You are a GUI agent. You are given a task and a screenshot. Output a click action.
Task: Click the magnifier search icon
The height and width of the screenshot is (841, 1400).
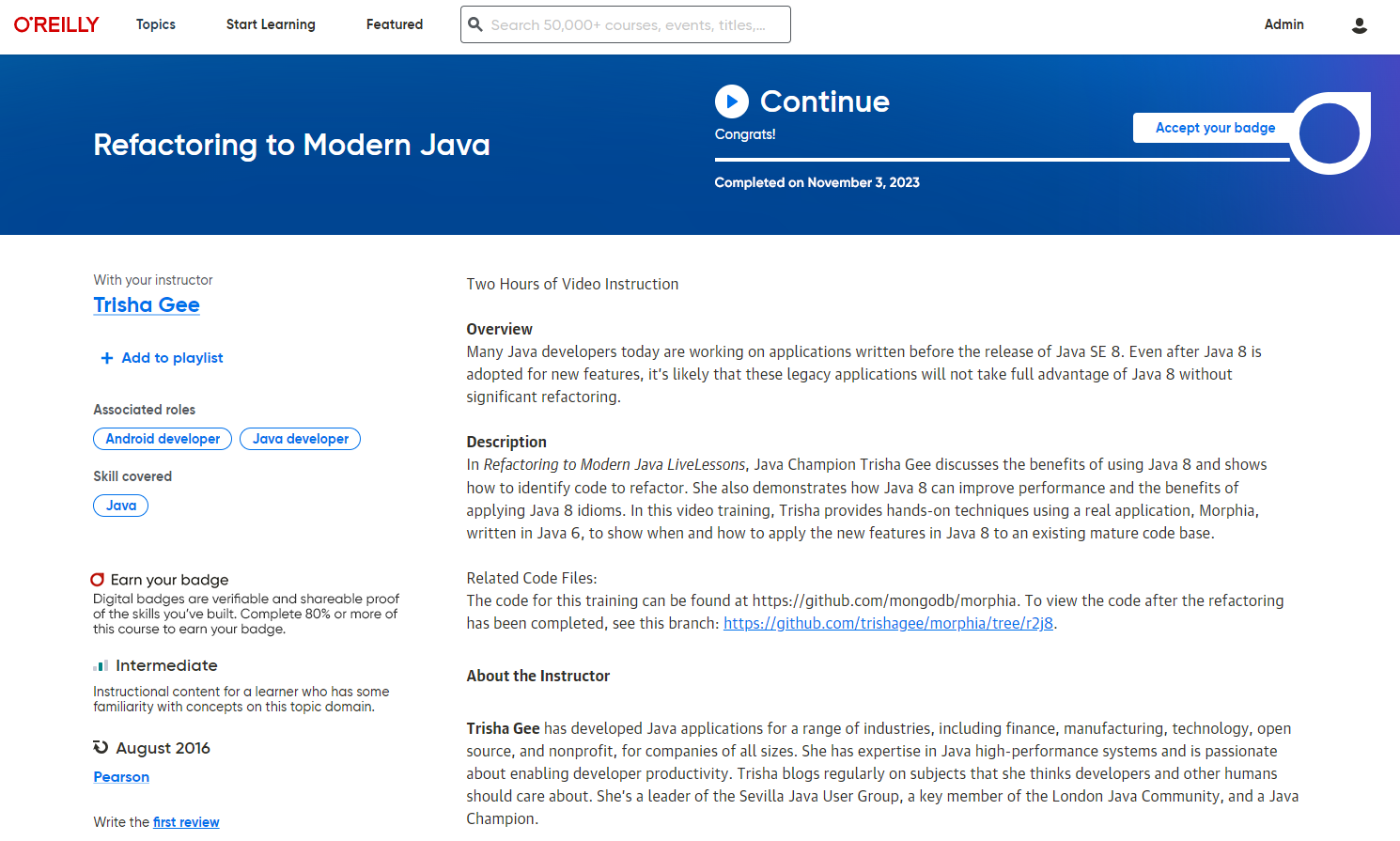(475, 24)
